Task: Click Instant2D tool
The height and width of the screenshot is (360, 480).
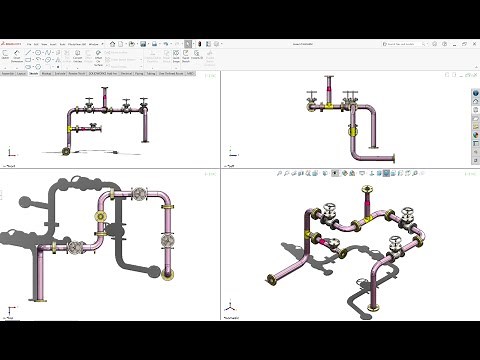Action: click(x=197, y=55)
